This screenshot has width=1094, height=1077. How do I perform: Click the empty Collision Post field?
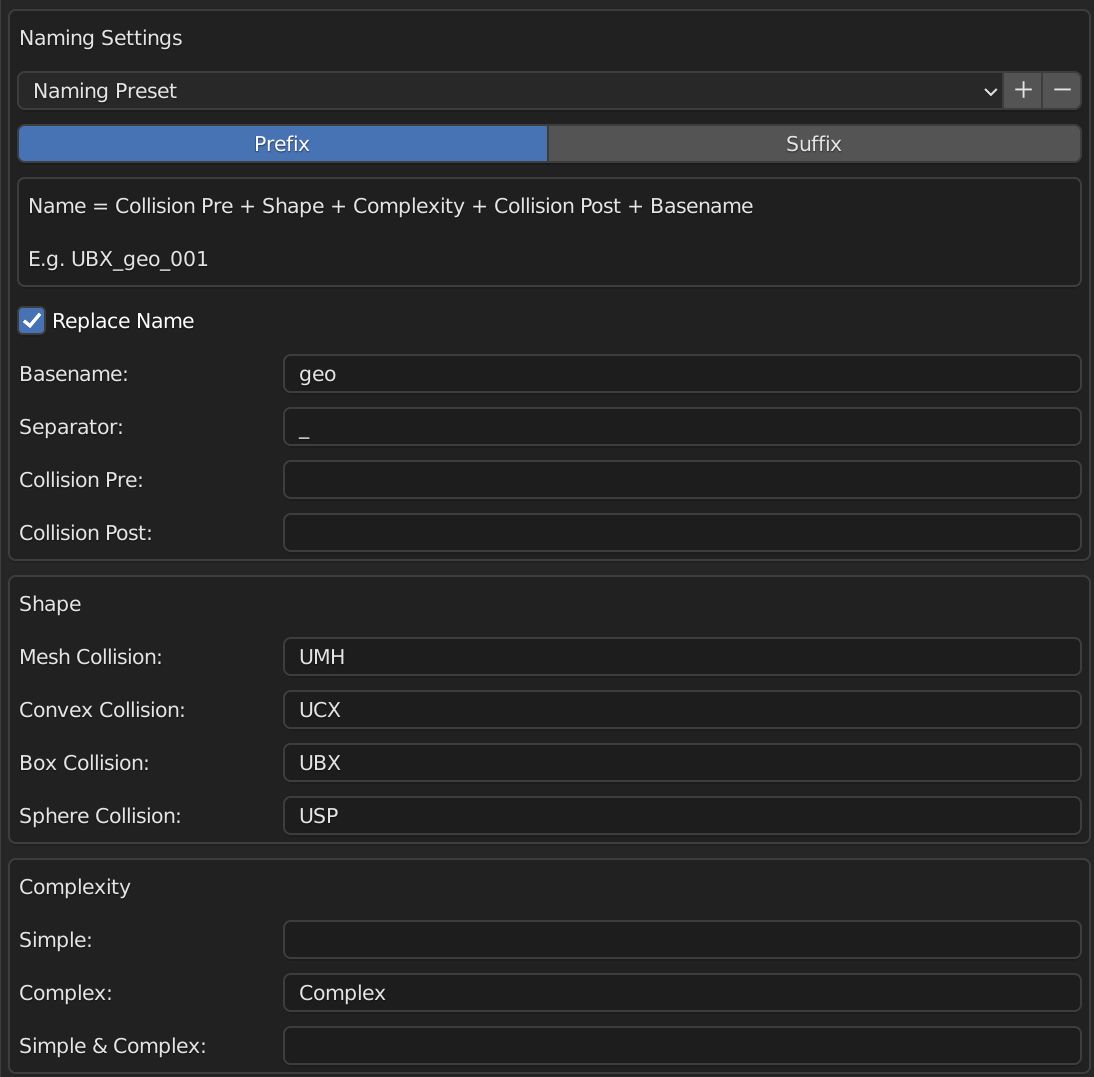tap(682, 532)
